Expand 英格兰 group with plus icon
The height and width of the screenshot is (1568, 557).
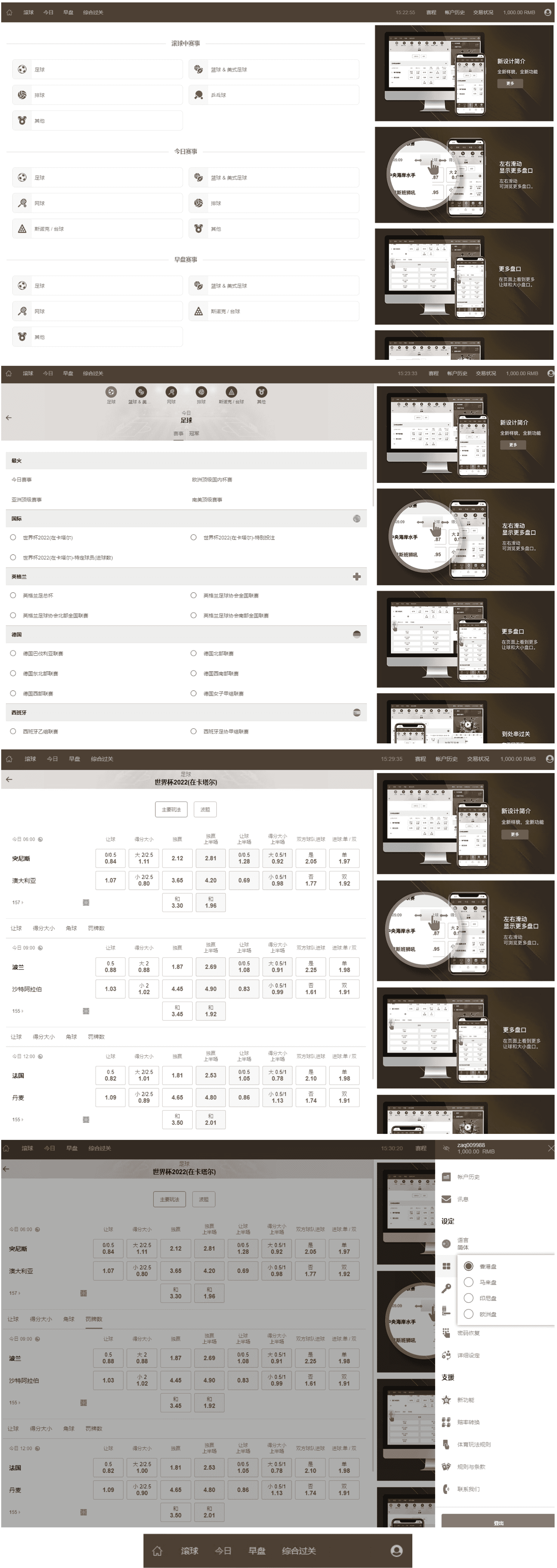click(x=357, y=576)
